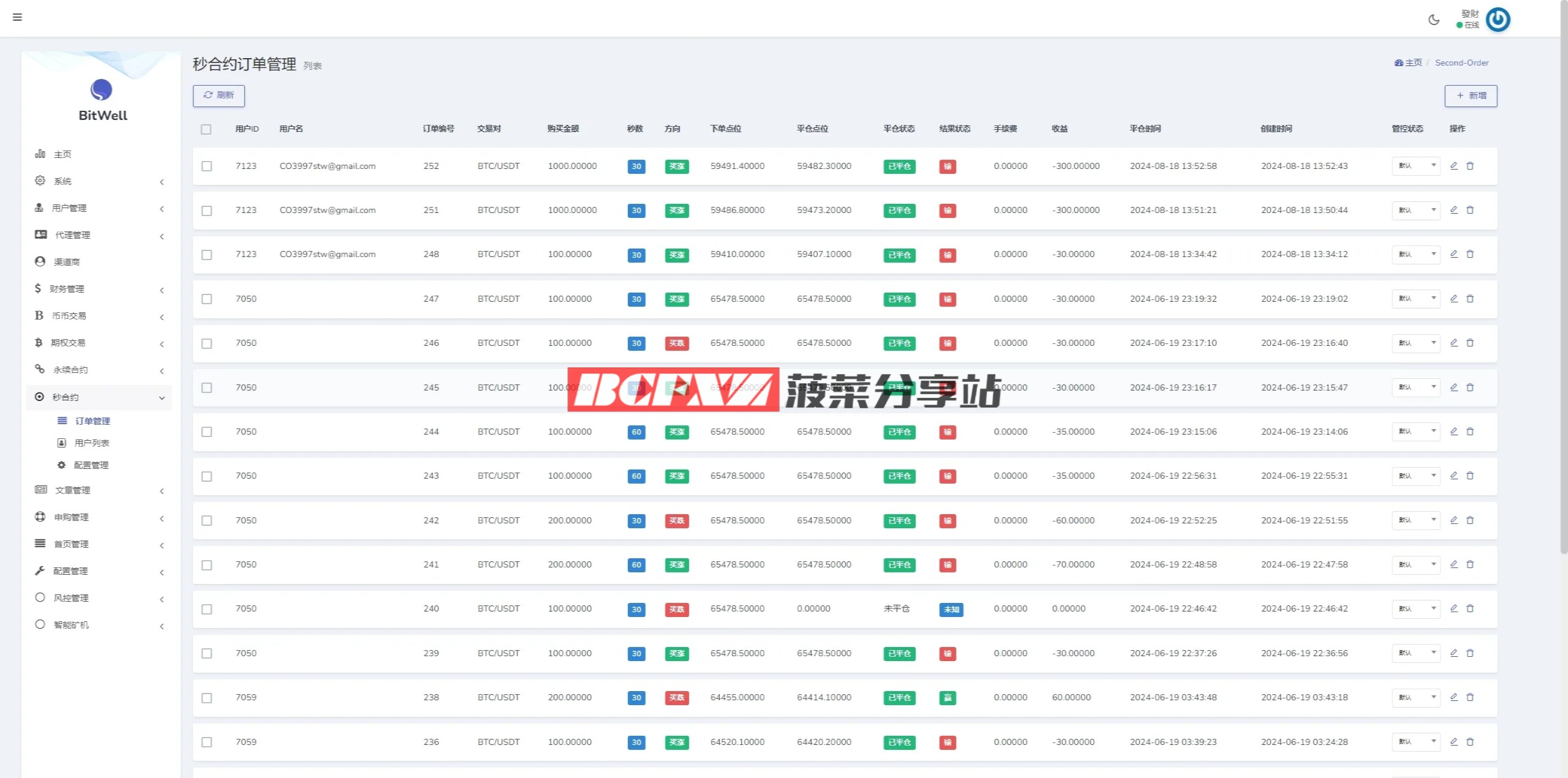Click delete trash icon for order 251
Viewport: 1568px width, 778px height.
tap(1470, 210)
